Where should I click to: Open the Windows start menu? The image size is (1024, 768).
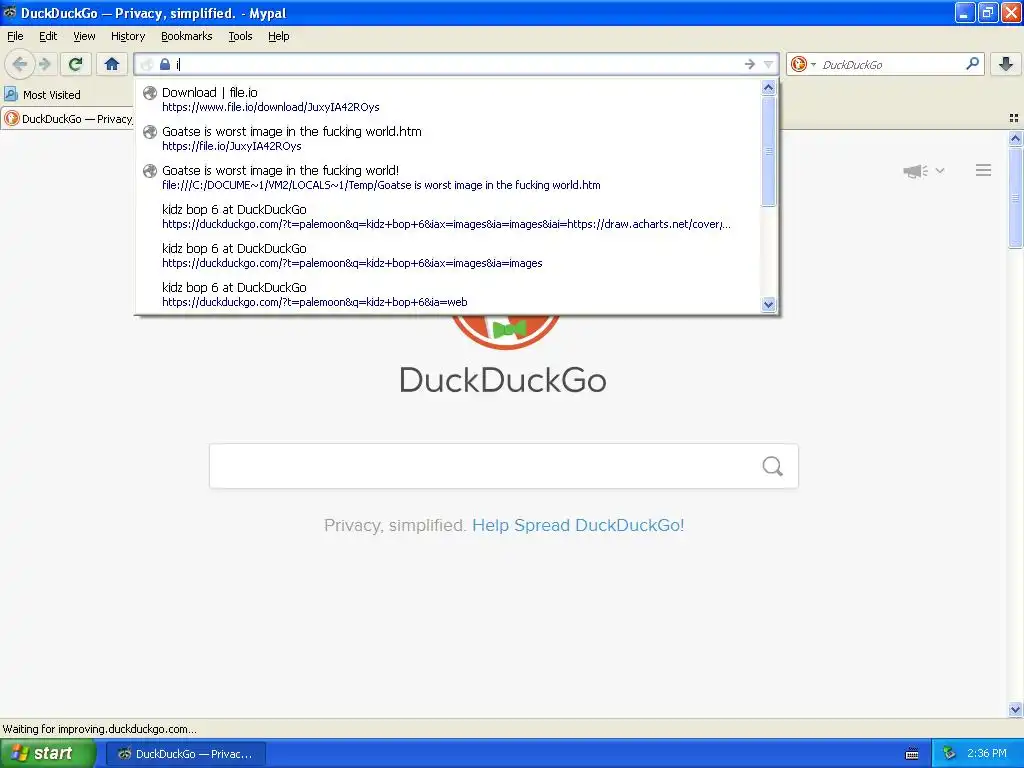click(48, 754)
